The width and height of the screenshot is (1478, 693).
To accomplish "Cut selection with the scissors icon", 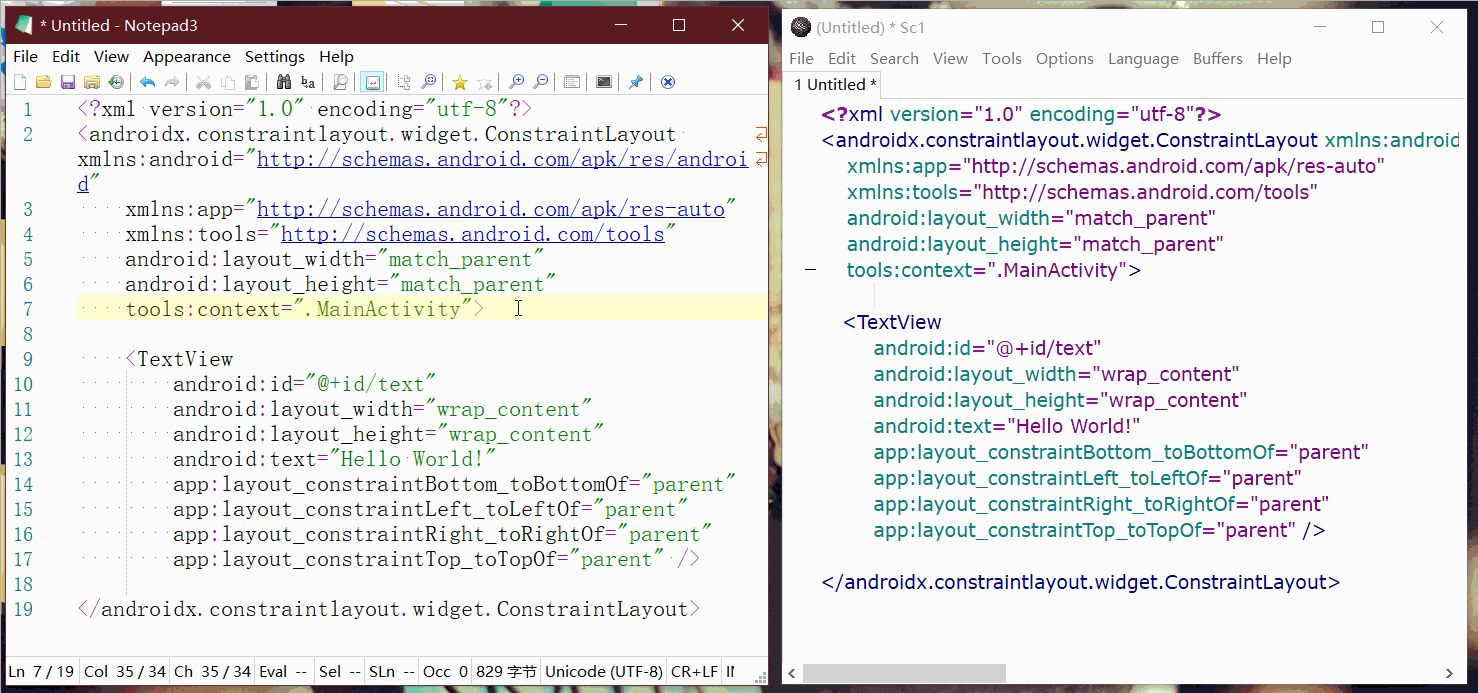I will (x=203, y=82).
